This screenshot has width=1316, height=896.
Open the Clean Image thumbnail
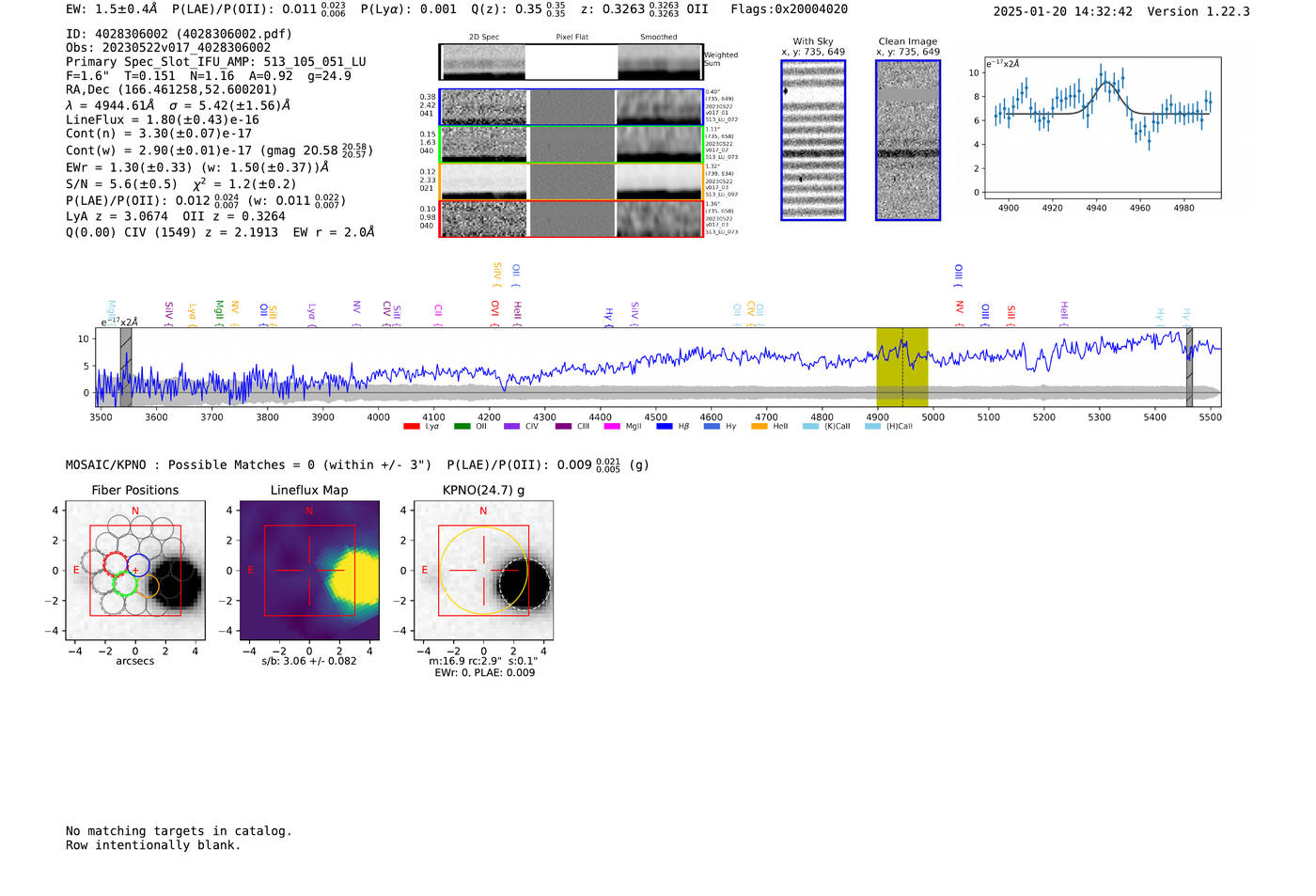[x=908, y=140]
